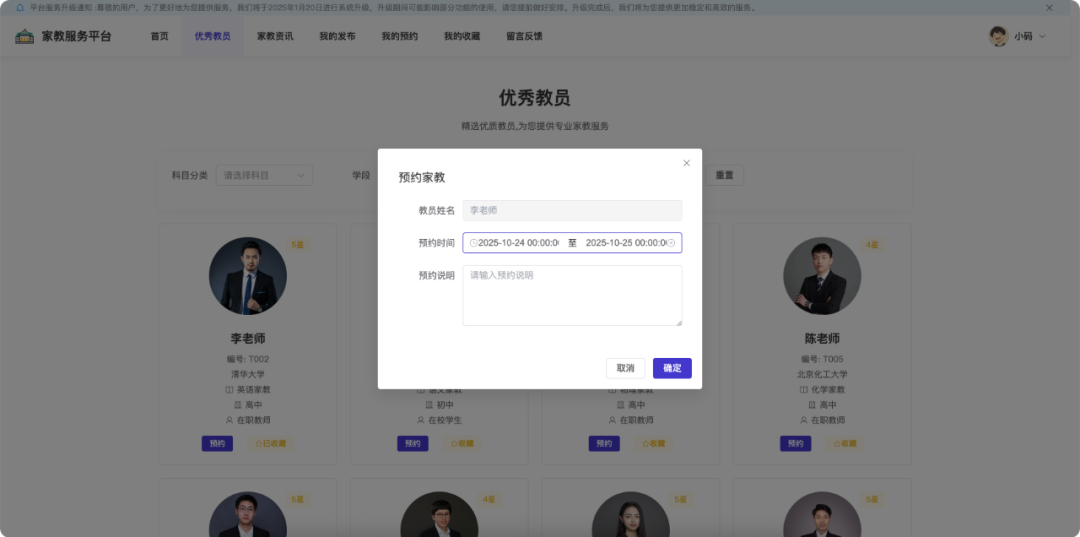
Task: Click 预约 button under 陈老师
Action: pos(796,443)
